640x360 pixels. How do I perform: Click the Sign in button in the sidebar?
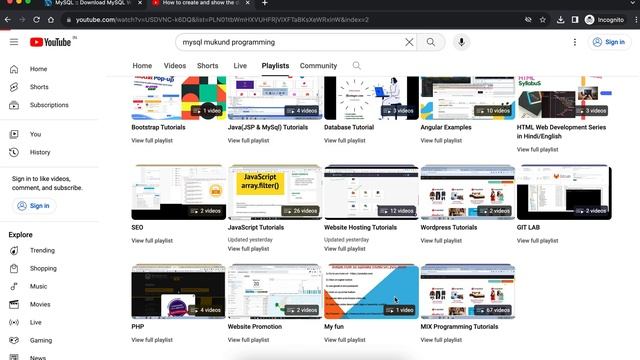[x=34, y=206]
